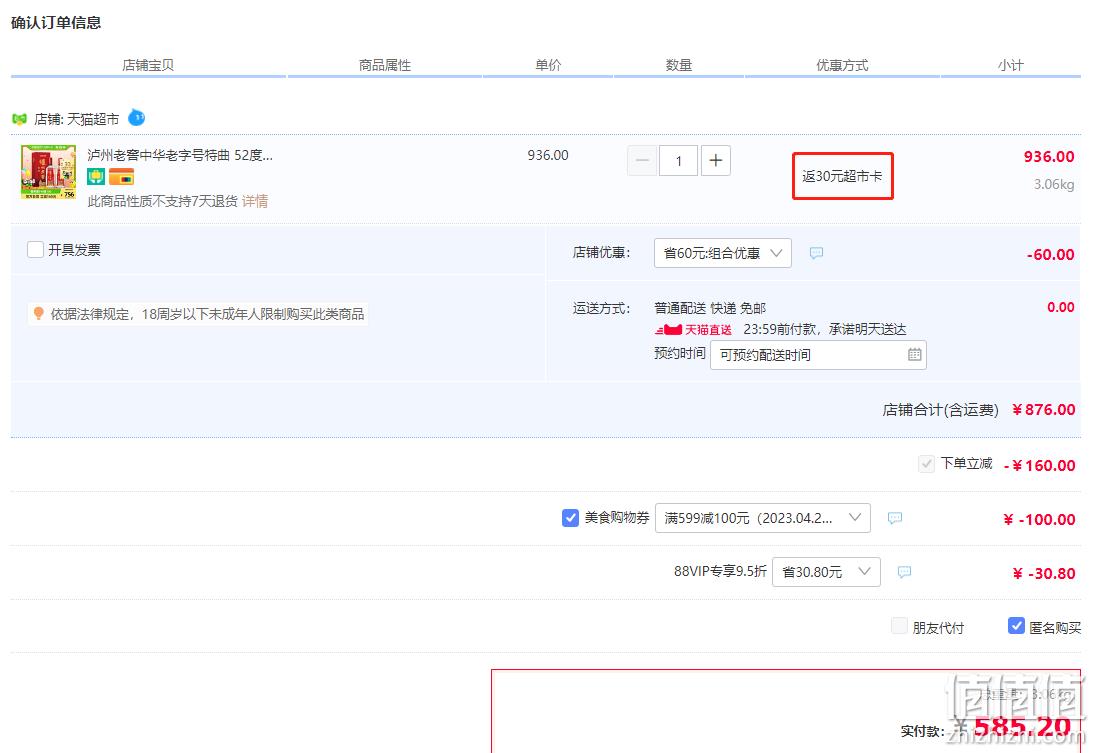Screen dimensions: 1095x753
Task: Click the 优惠方式 column header
Action: (842, 65)
